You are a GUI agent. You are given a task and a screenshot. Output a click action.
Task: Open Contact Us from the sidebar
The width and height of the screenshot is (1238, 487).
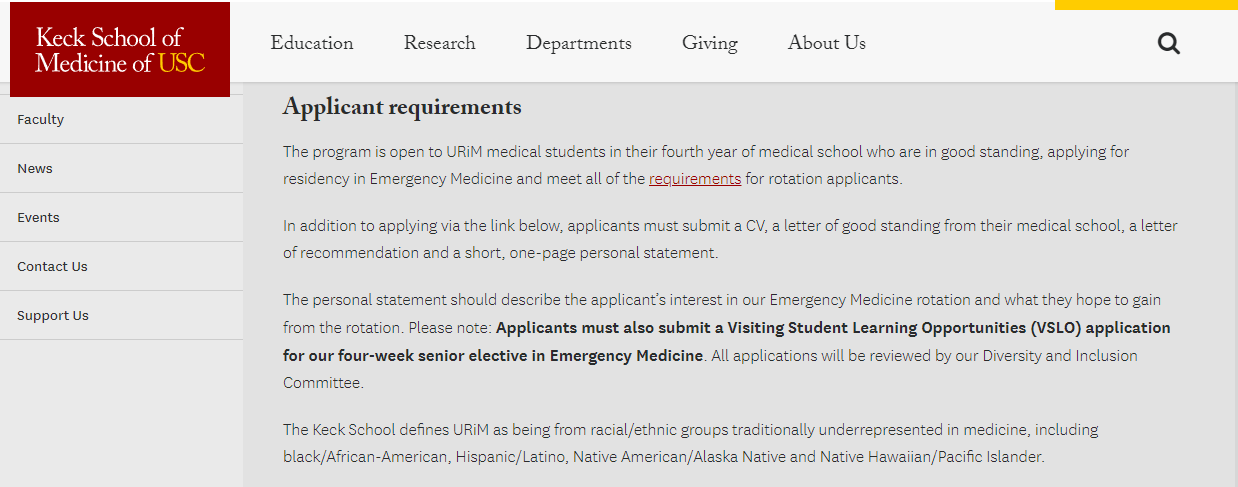(52, 266)
